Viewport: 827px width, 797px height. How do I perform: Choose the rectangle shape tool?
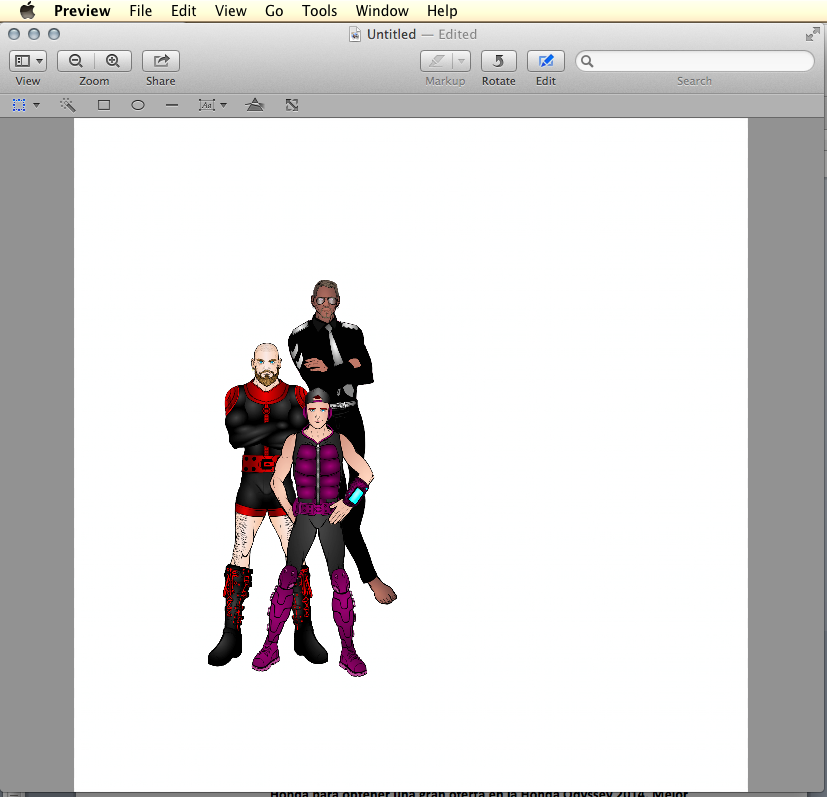coord(104,104)
